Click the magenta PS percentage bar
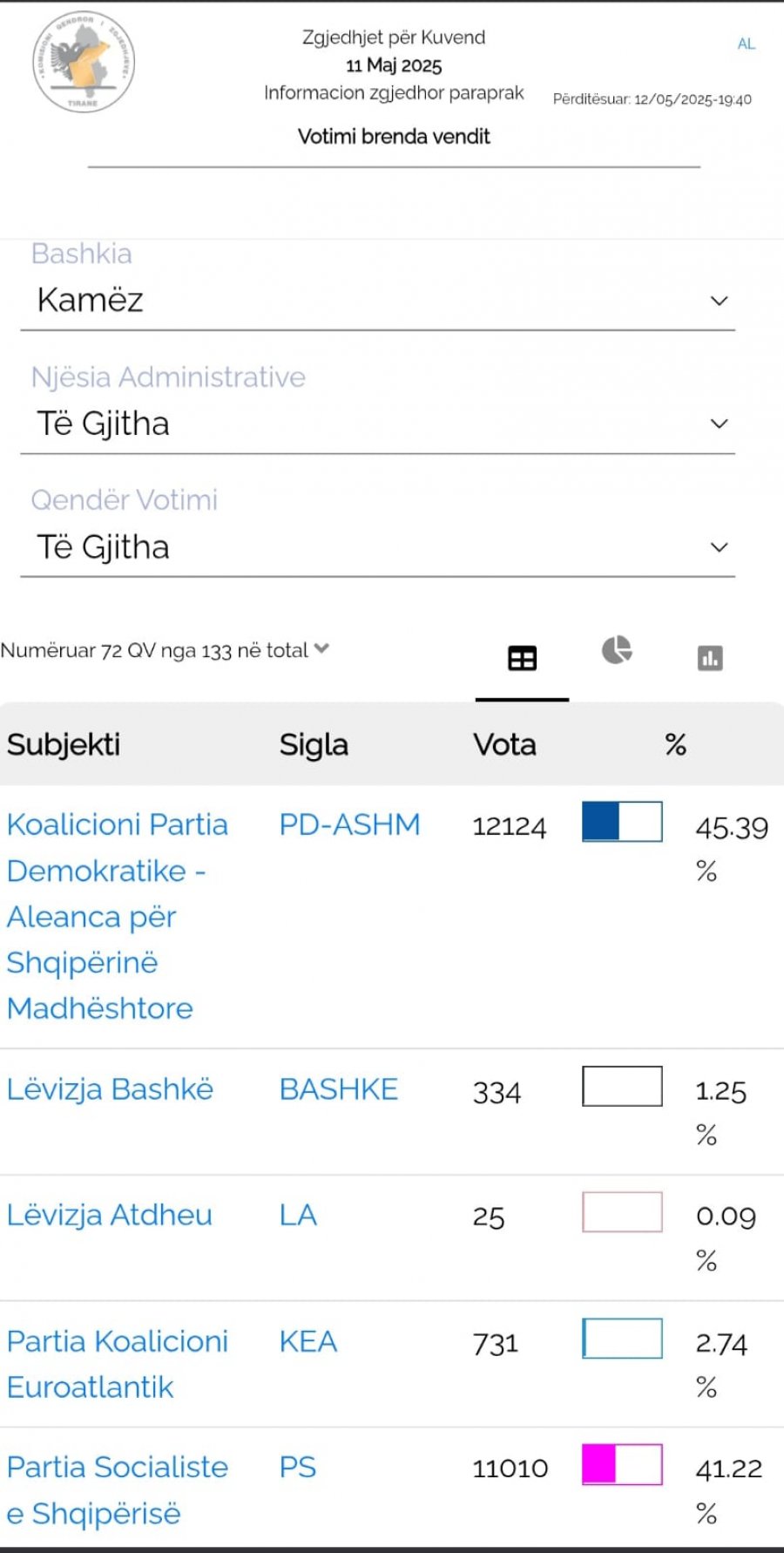 click(622, 1464)
